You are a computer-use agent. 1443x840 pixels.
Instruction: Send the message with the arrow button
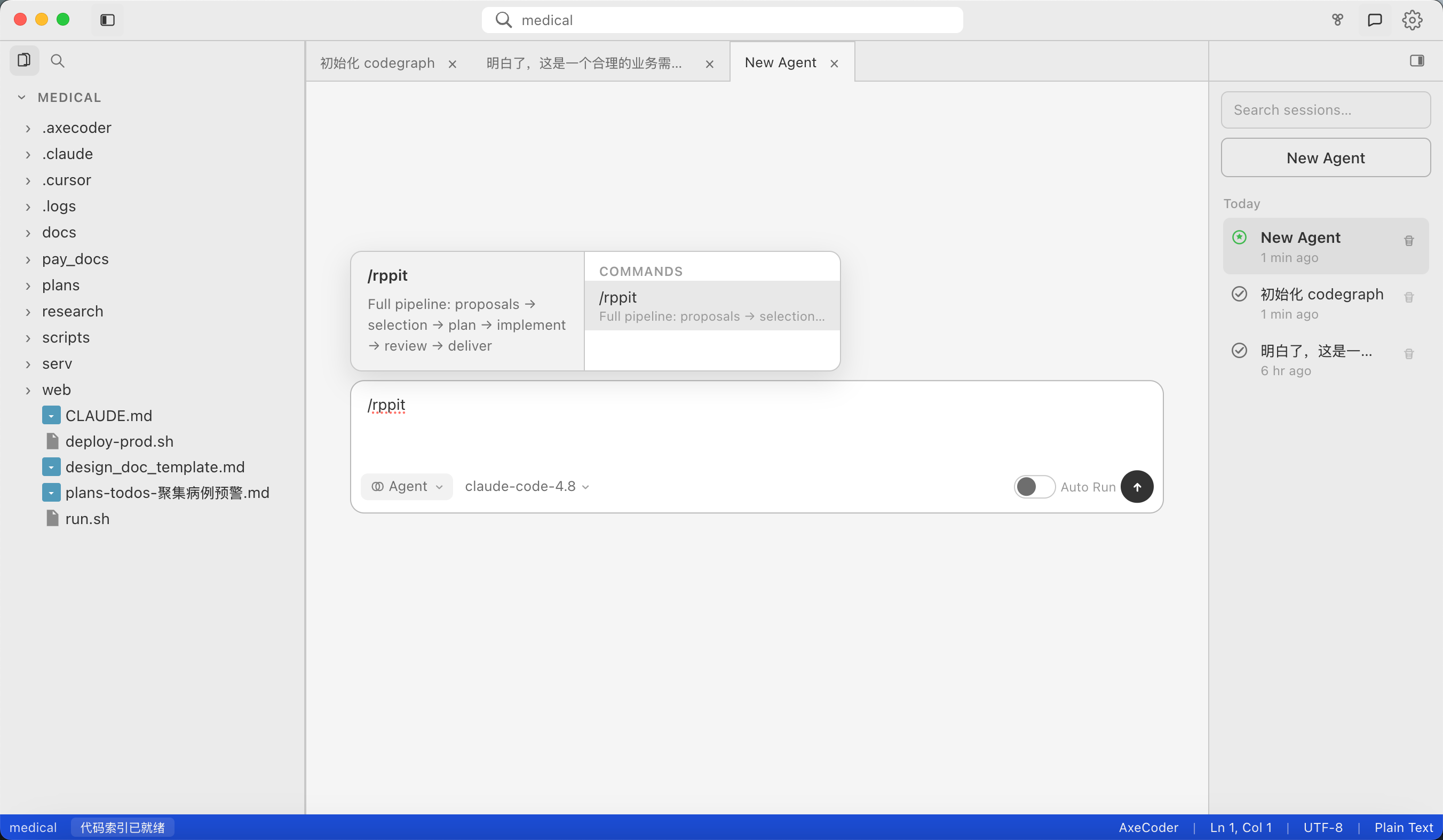[1137, 487]
